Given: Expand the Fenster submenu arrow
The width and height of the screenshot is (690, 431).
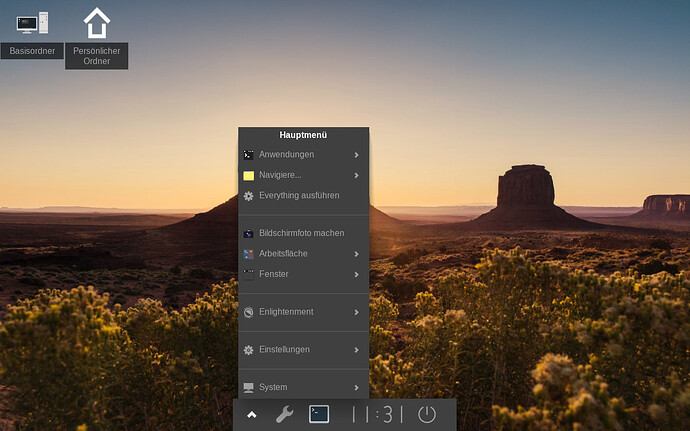Looking at the screenshot, I should 357,274.
